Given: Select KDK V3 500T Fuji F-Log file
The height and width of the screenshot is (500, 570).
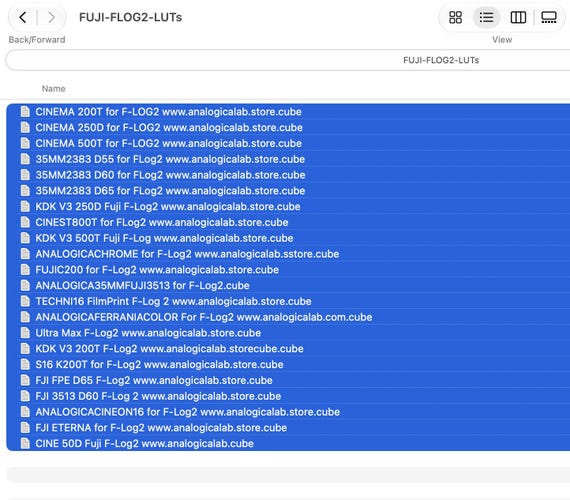Looking at the screenshot, I should pyautogui.click(x=288, y=238).
